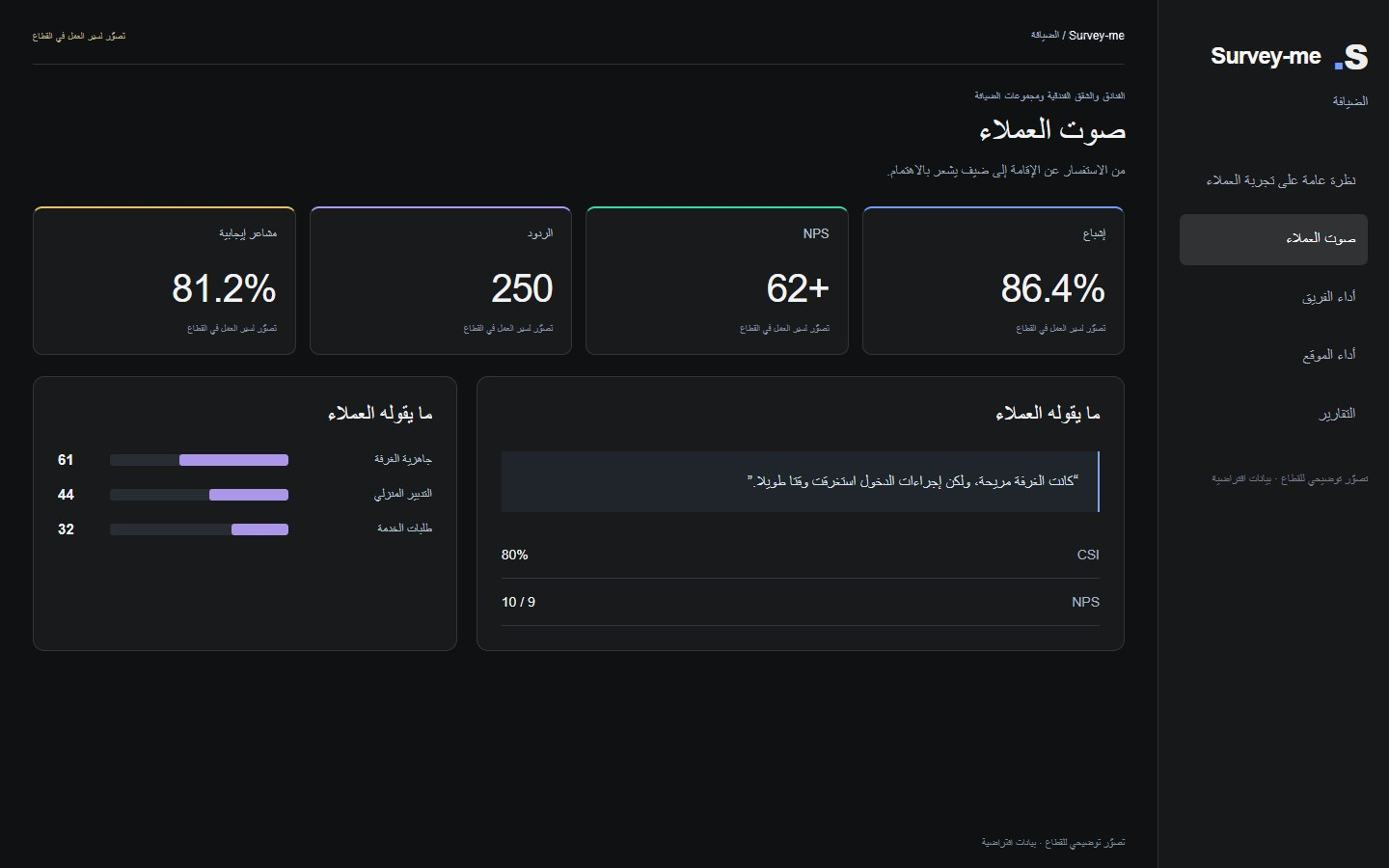This screenshot has height=868, width=1389.
Task: Select صوت العملاء sidebar menu item
Action: 1273,239
